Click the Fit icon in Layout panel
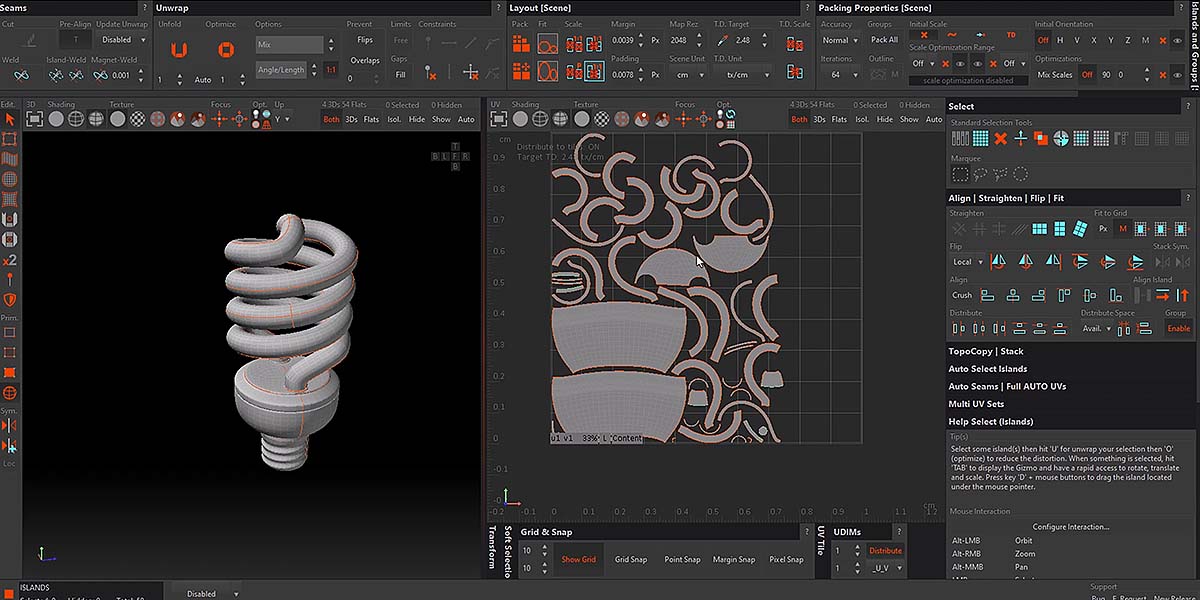Image resolution: width=1200 pixels, height=600 pixels. click(x=547, y=44)
